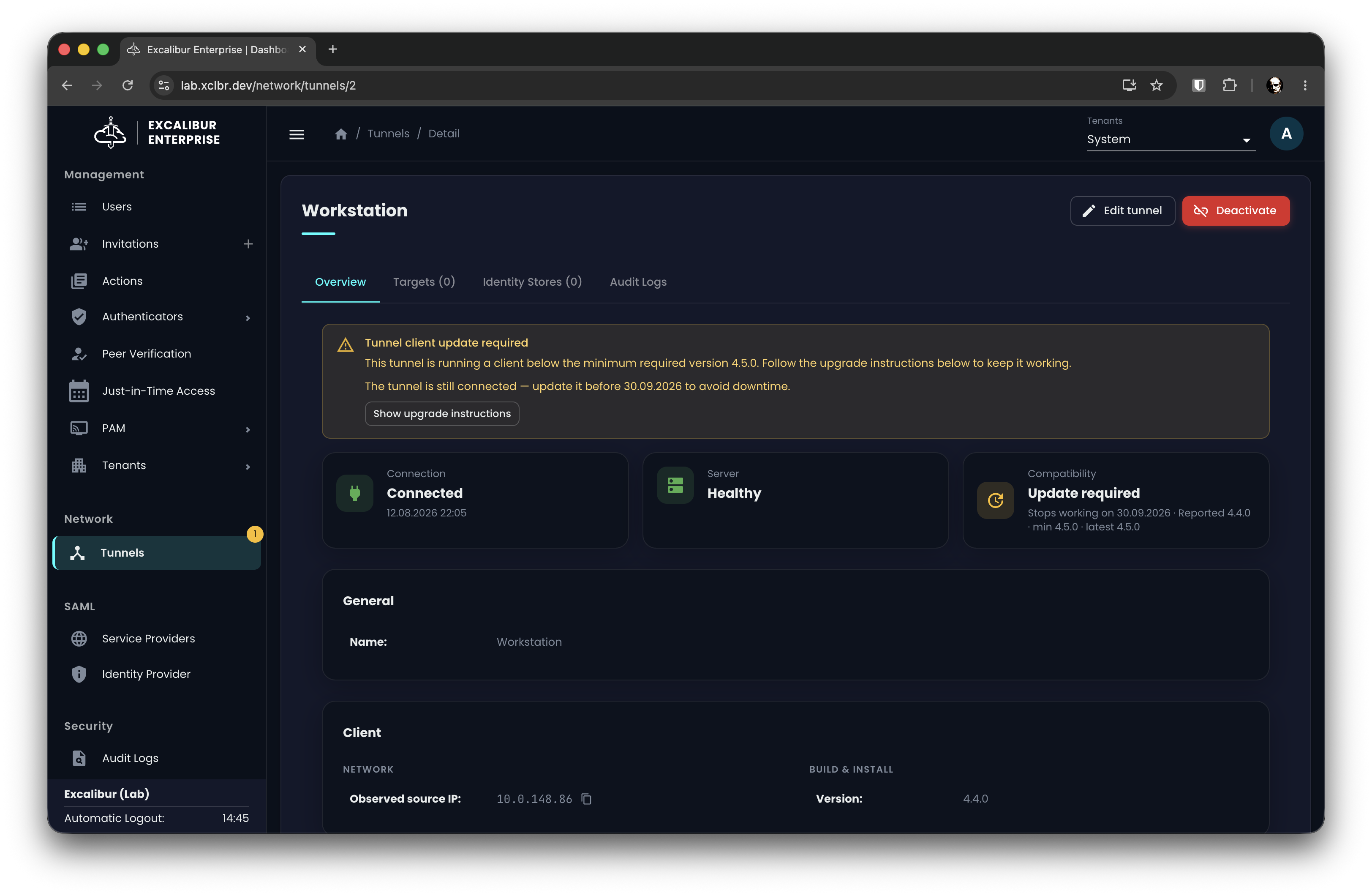The width and height of the screenshot is (1372, 896).
Task: Click the version value 4.4.0
Action: pyautogui.click(x=975, y=798)
